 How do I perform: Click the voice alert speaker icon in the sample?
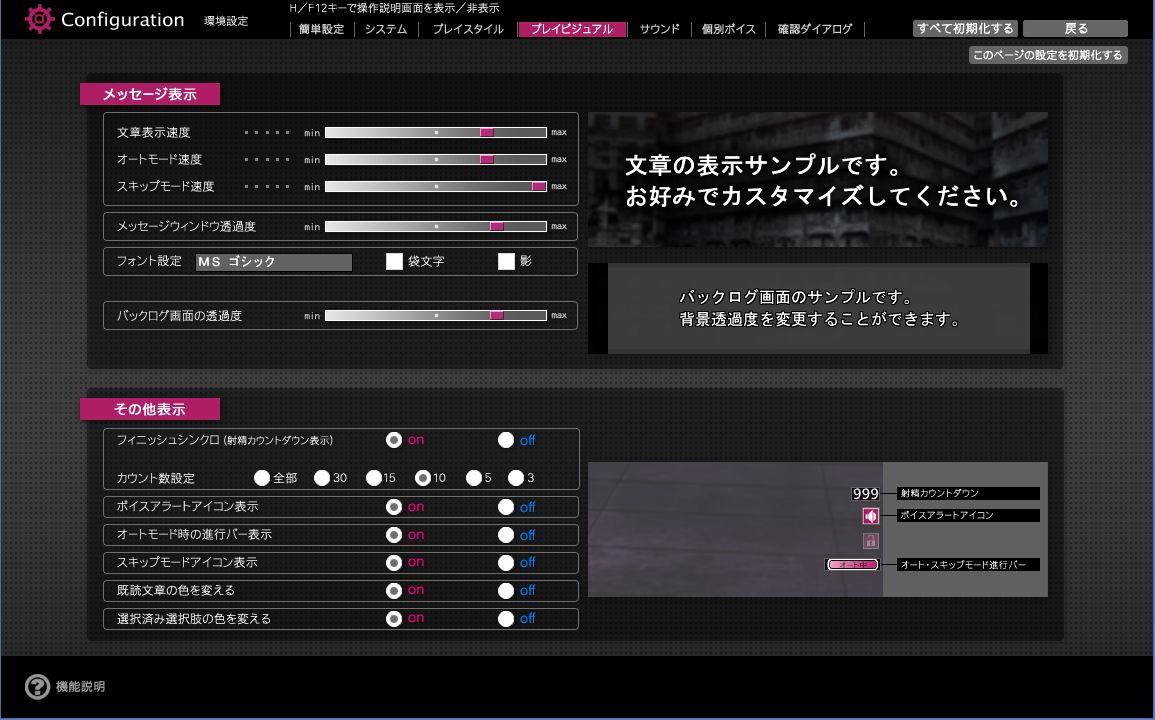871,516
